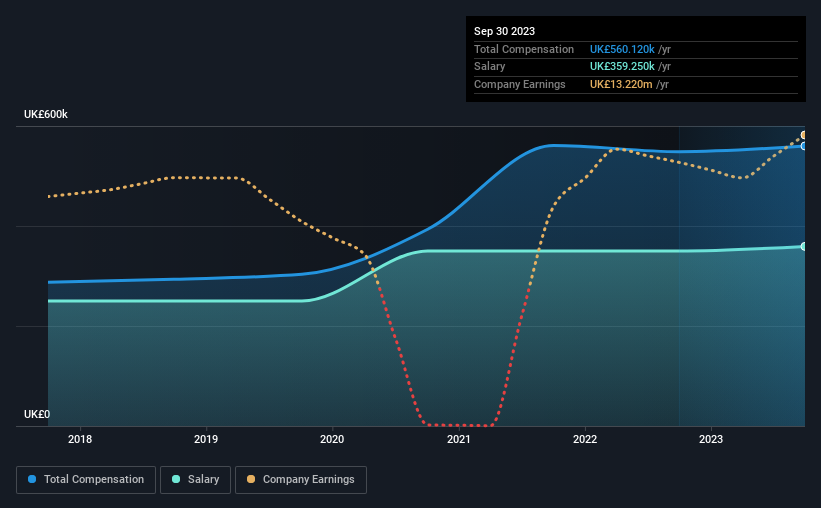Click the 2021 axis label
The image size is (821, 508).
[459, 439]
